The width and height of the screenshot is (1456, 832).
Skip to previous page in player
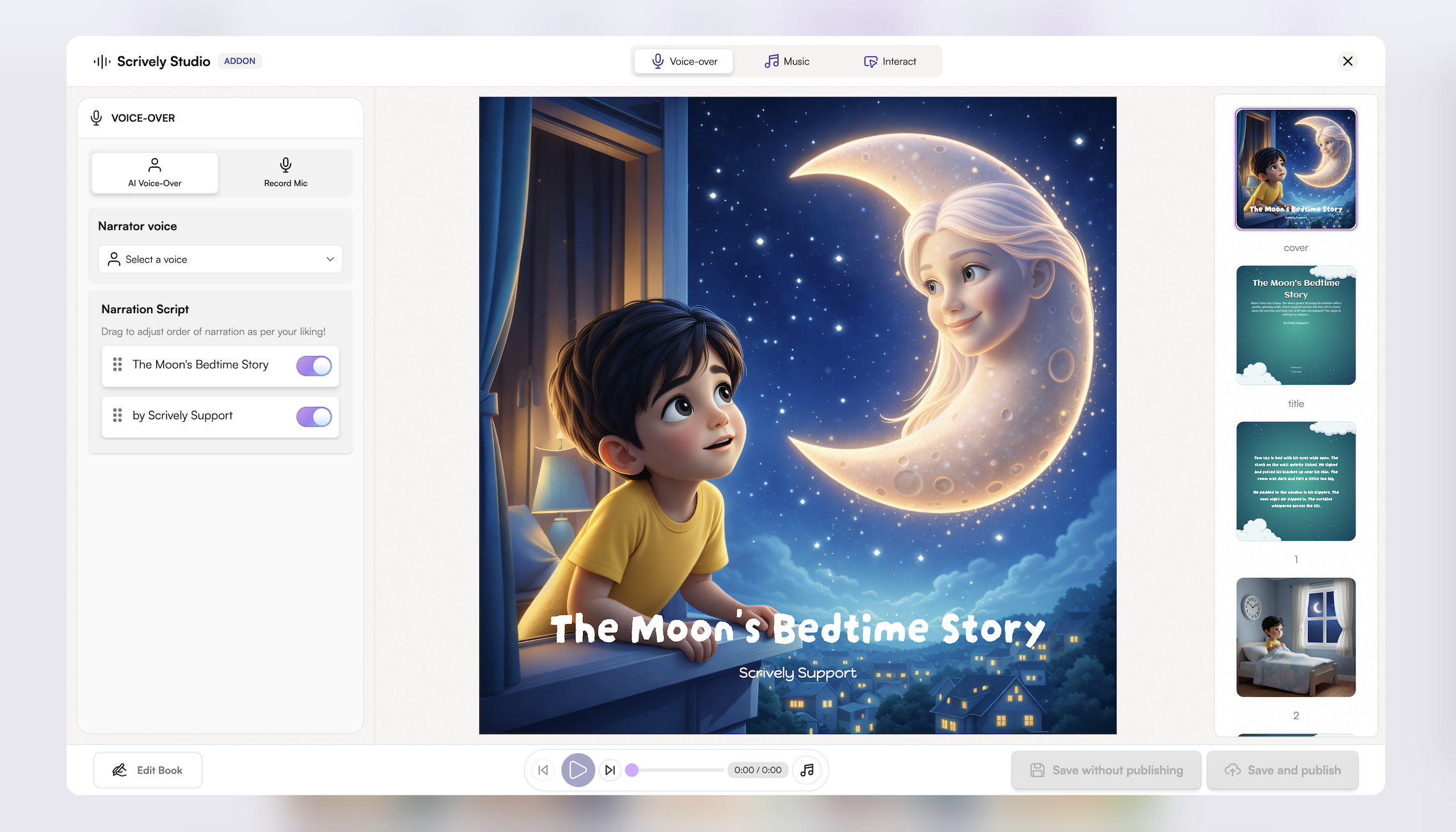pyautogui.click(x=543, y=770)
